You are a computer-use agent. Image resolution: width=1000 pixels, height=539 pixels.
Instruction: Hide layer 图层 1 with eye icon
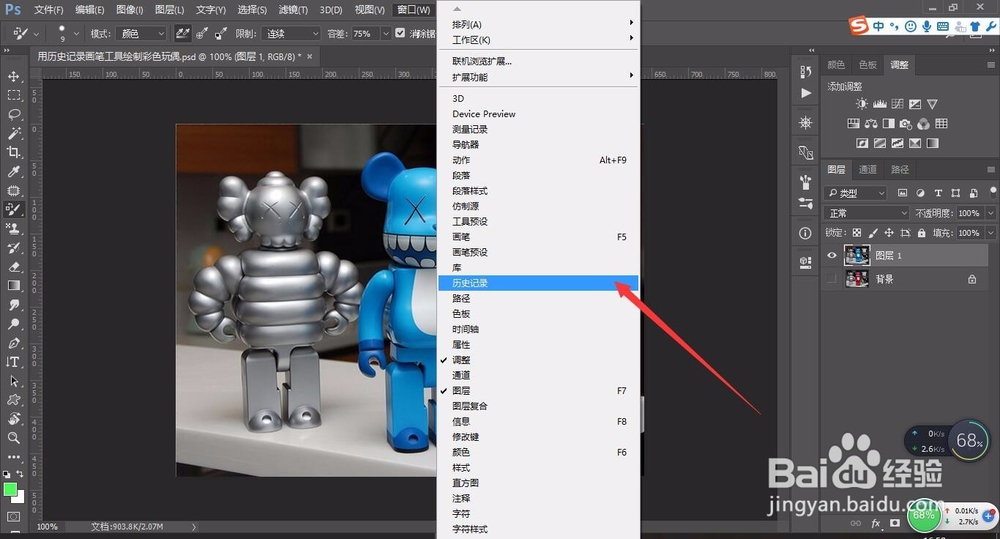pyautogui.click(x=832, y=256)
